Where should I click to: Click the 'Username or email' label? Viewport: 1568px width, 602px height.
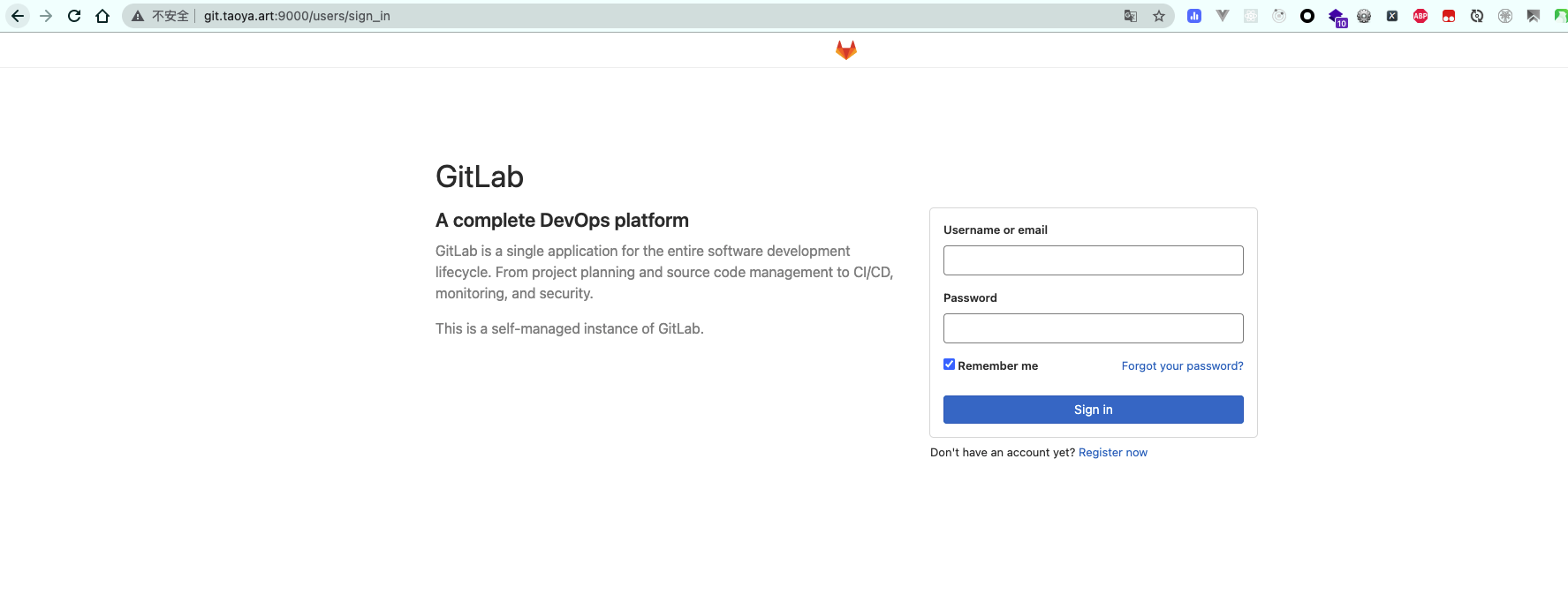(x=996, y=230)
